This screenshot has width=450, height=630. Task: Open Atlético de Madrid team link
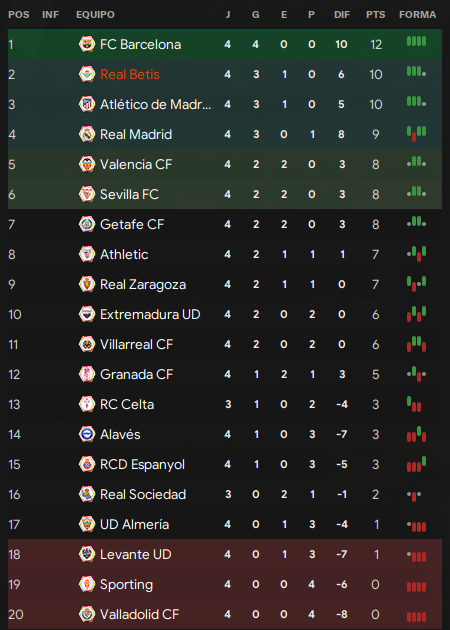click(x=155, y=104)
